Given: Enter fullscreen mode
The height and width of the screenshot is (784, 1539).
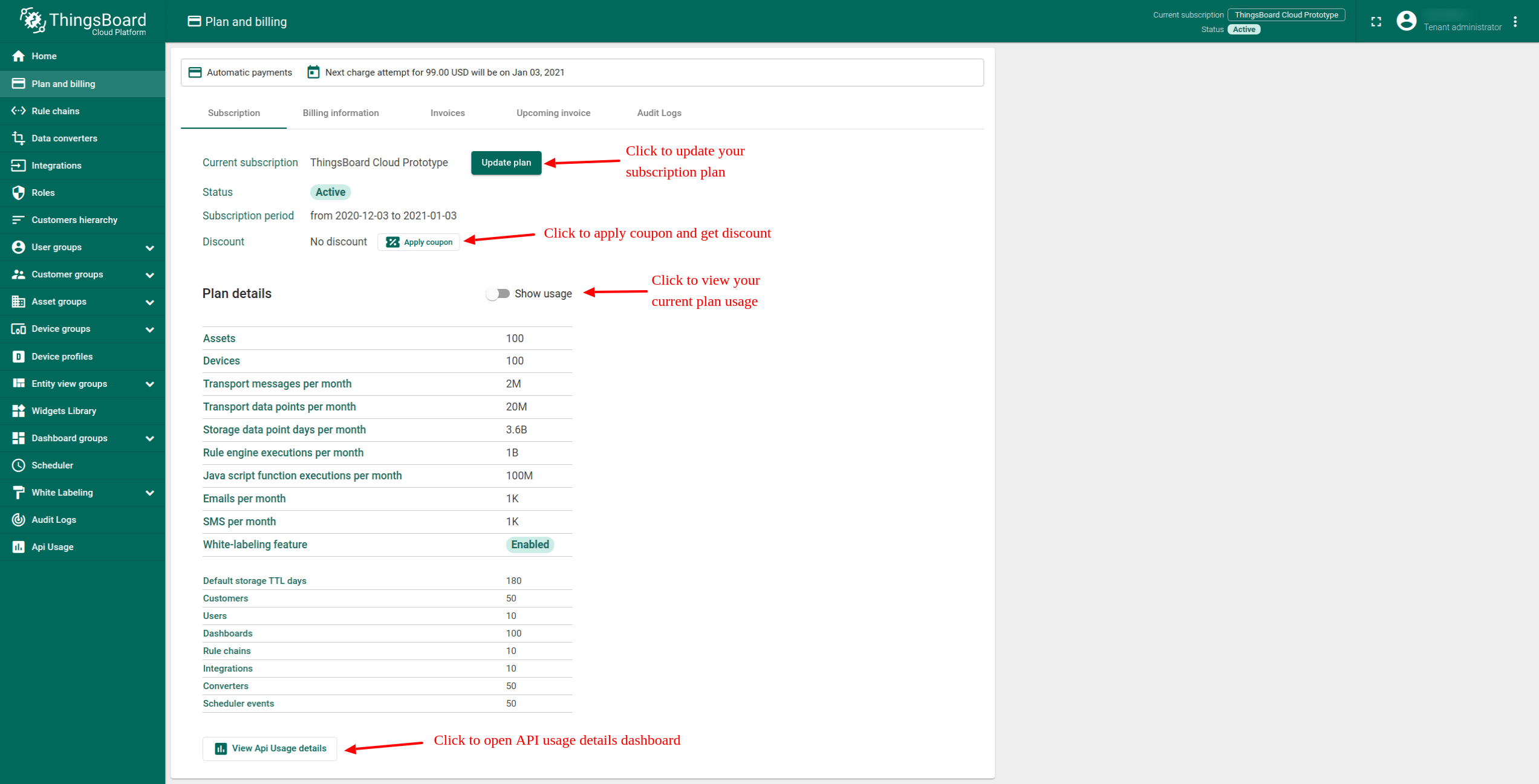Looking at the screenshot, I should (x=1376, y=21).
